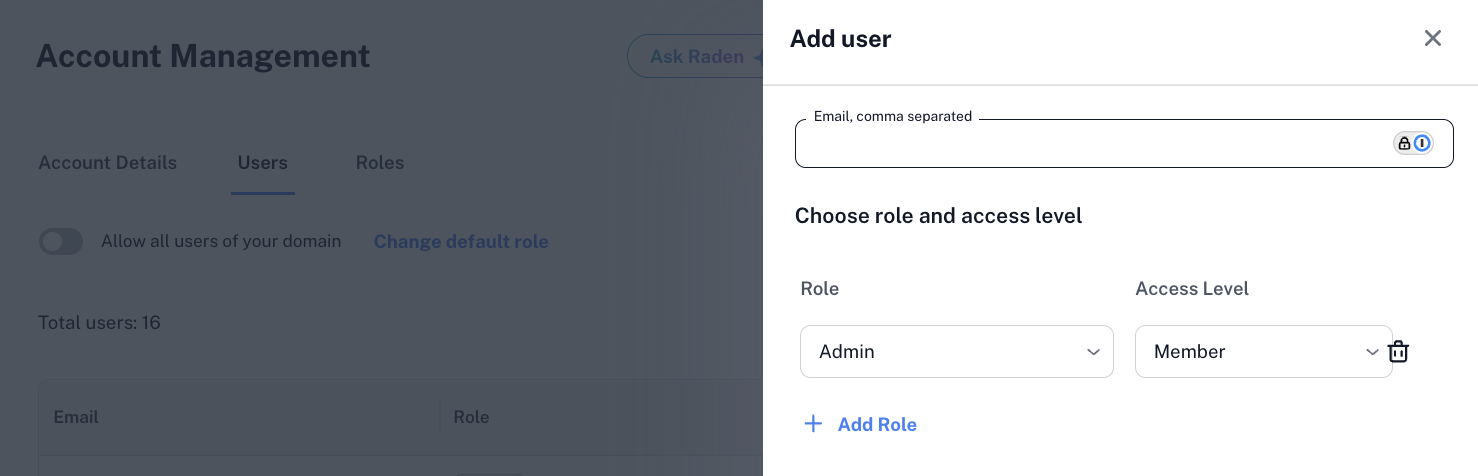Click the Change default role link
The image size is (1478, 476).
pyautogui.click(x=461, y=241)
